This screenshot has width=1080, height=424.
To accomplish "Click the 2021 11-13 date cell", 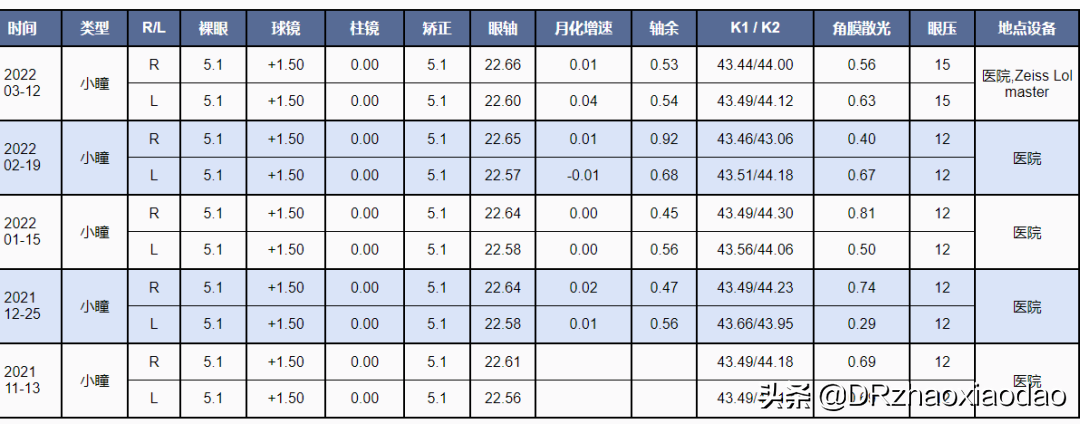I will pyautogui.click(x=22, y=380).
